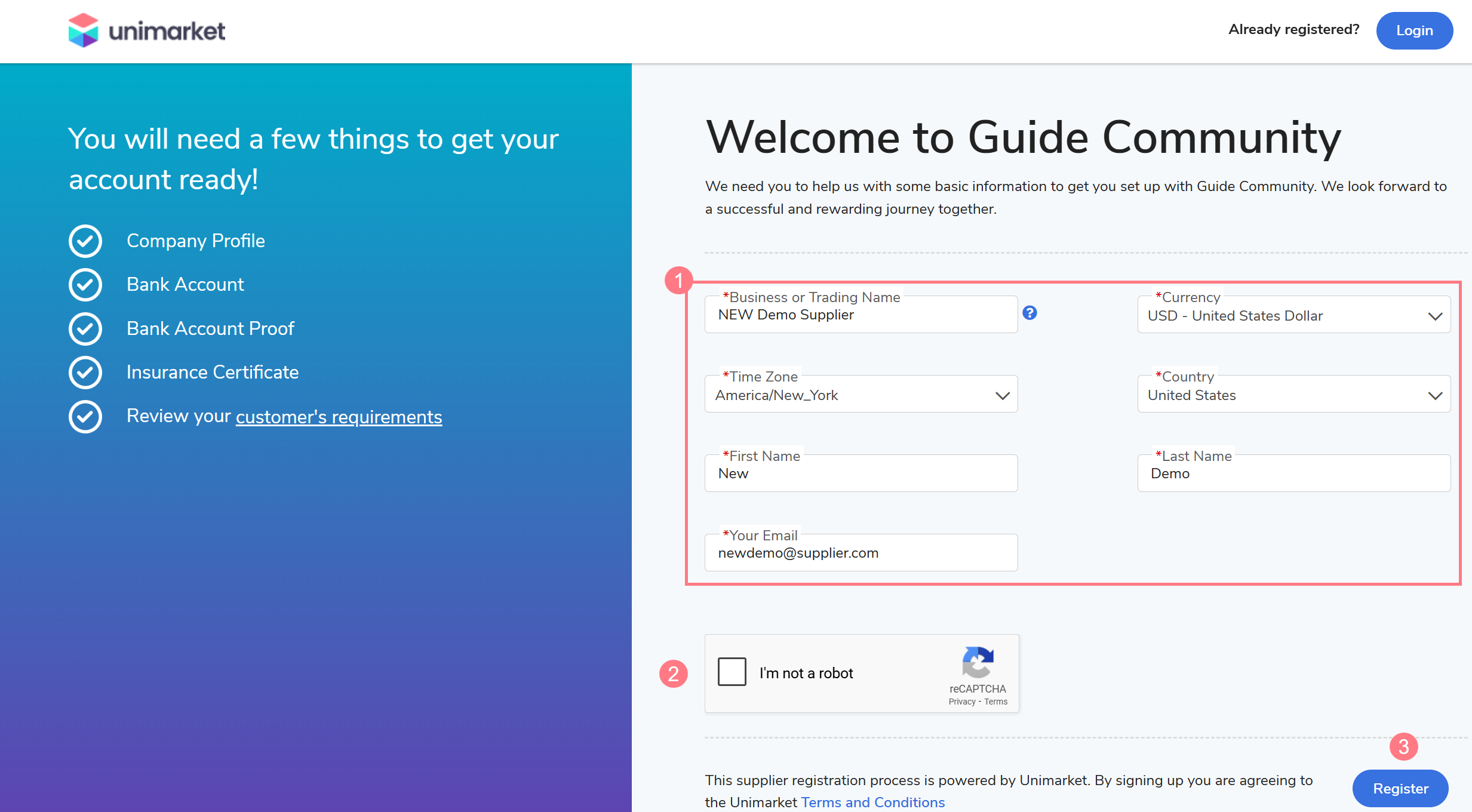
Task: Open the Terms and Conditions link
Action: pos(873,802)
